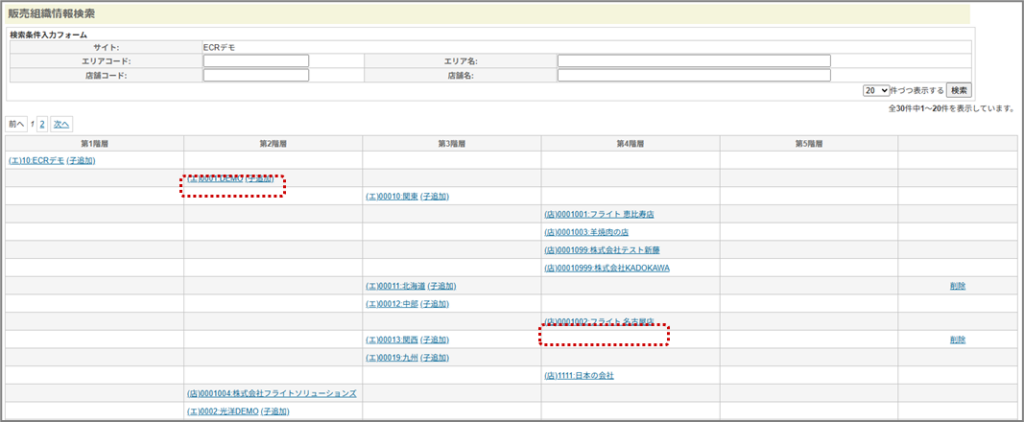Click 削除 in the 関西 row
The height and width of the screenshot is (422, 1024).
(958, 340)
